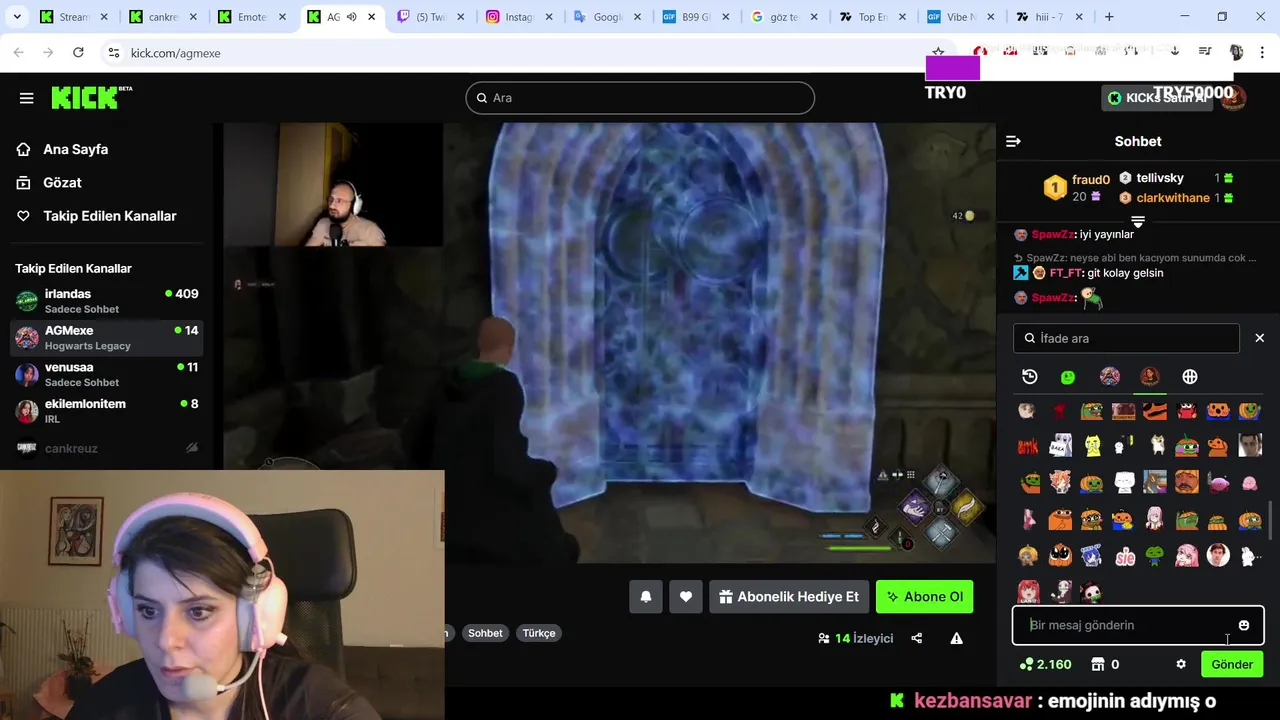View site information icon in address bar
The image size is (1280, 720).
[114, 53]
